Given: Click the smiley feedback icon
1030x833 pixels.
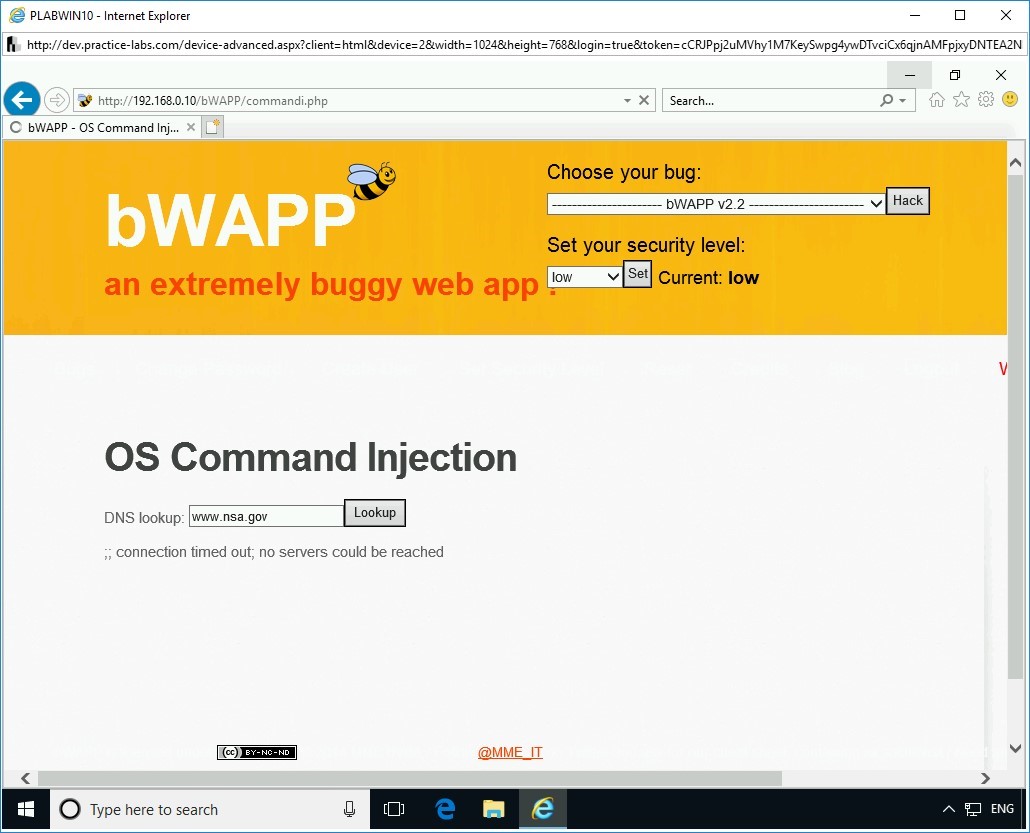Looking at the screenshot, I should click(x=1010, y=99).
